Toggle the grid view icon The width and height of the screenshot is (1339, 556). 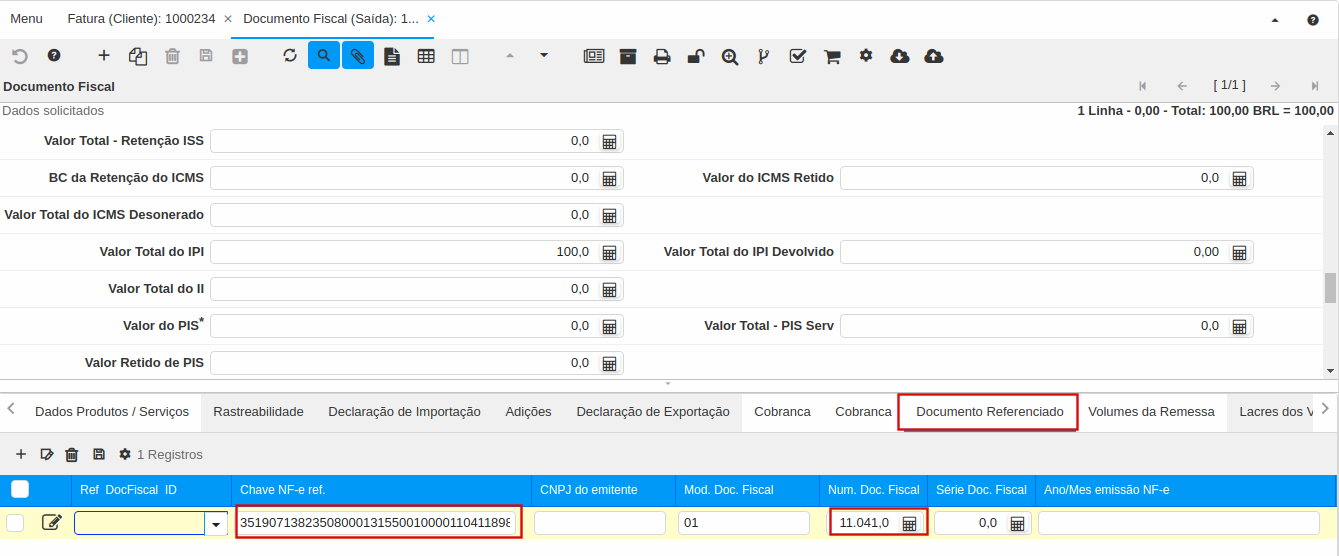click(426, 56)
